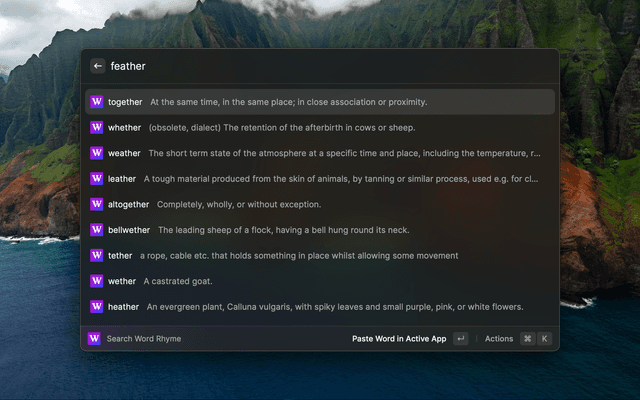Click the Word Rhyme icon in footer
This screenshot has width=640, height=400.
click(95, 339)
